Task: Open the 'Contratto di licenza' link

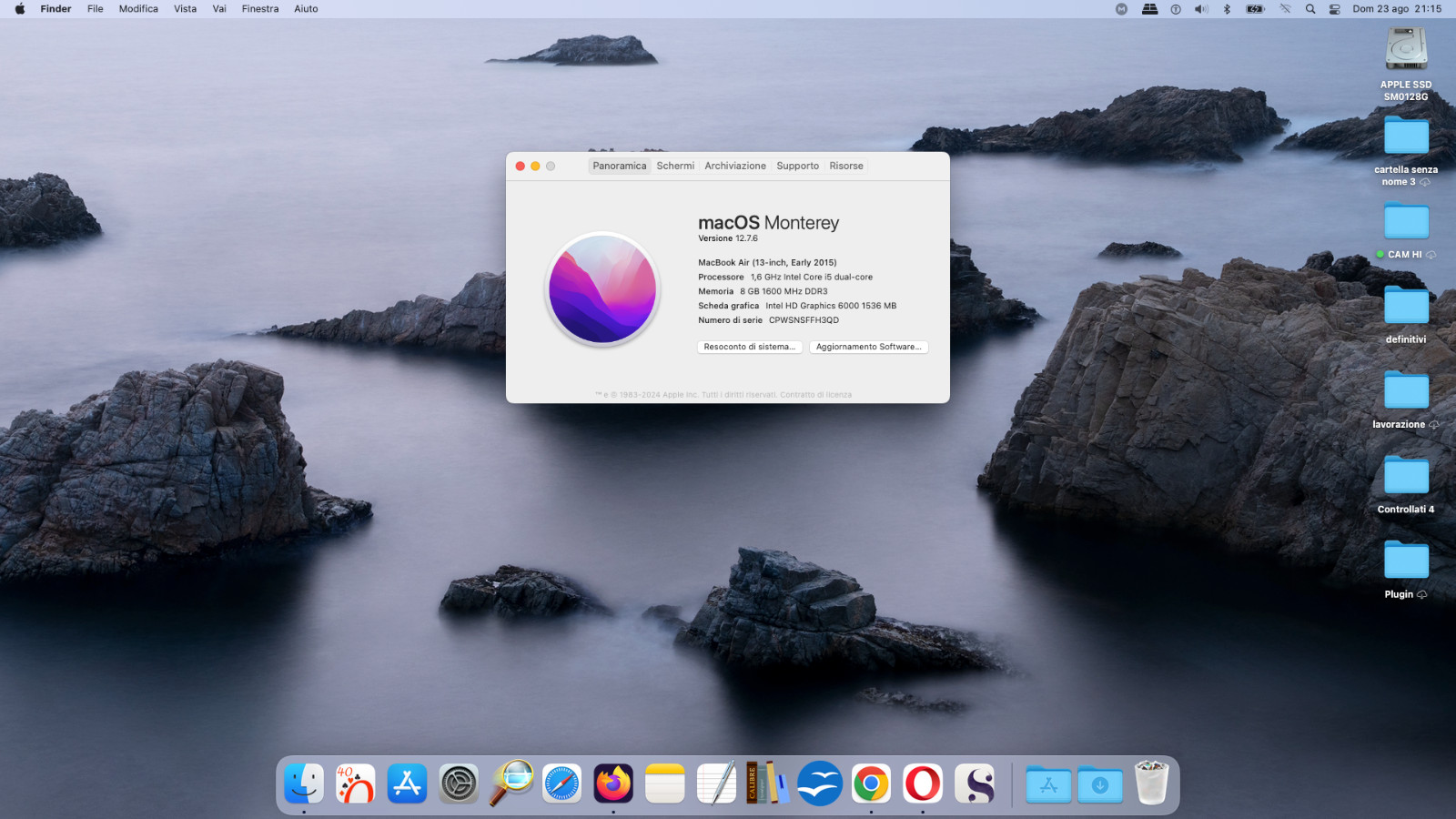Action: [816, 395]
